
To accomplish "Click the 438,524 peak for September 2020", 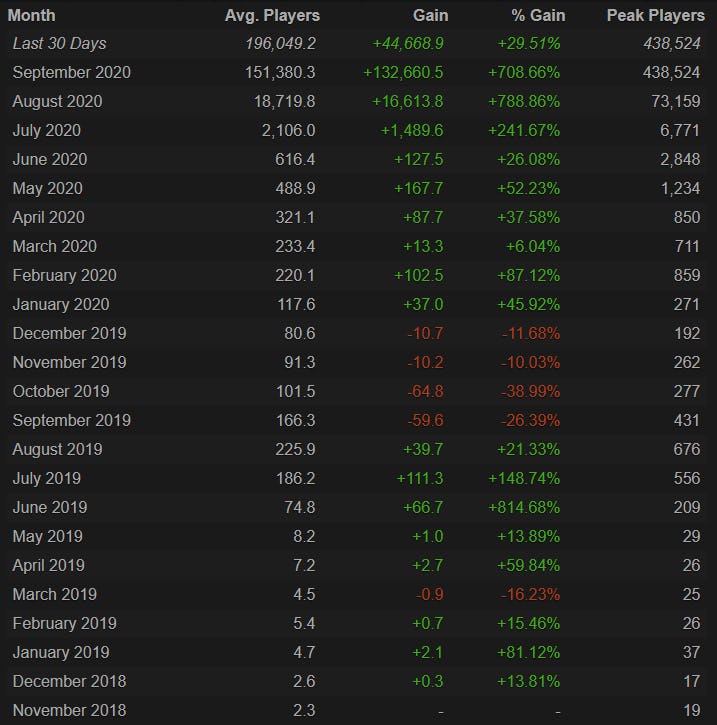I will pos(674,73).
